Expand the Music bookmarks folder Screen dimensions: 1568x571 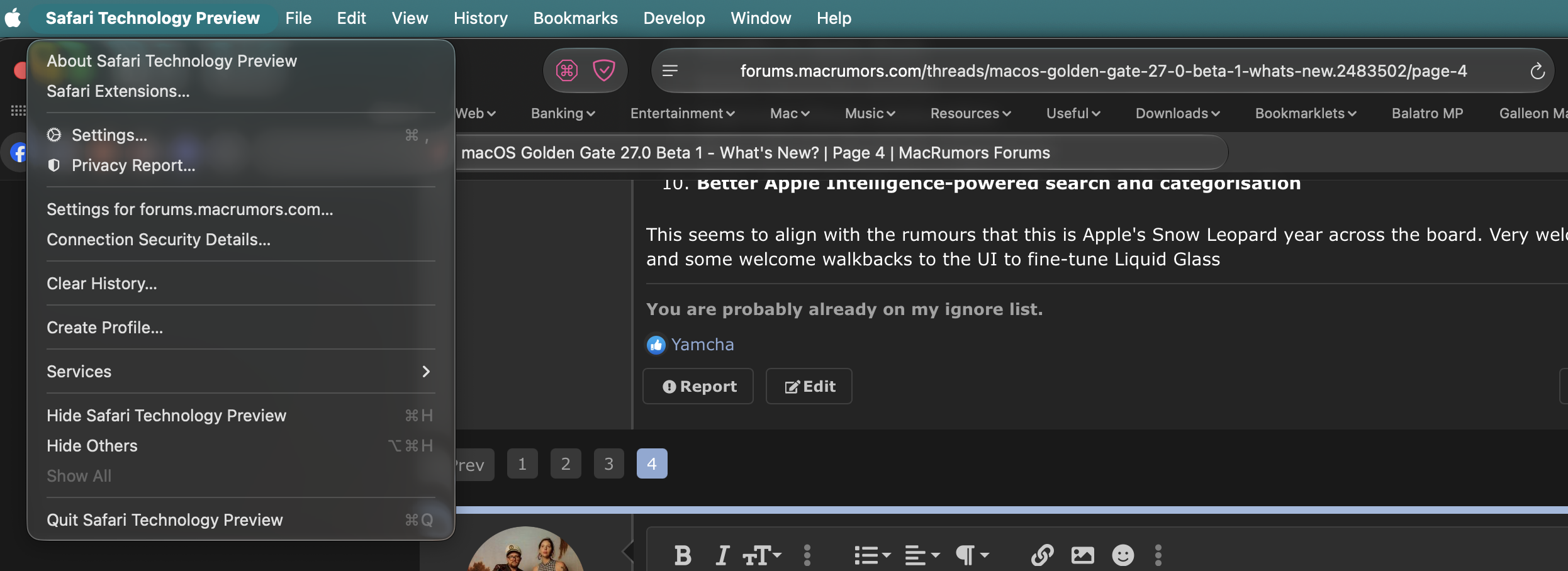(x=870, y=113)
